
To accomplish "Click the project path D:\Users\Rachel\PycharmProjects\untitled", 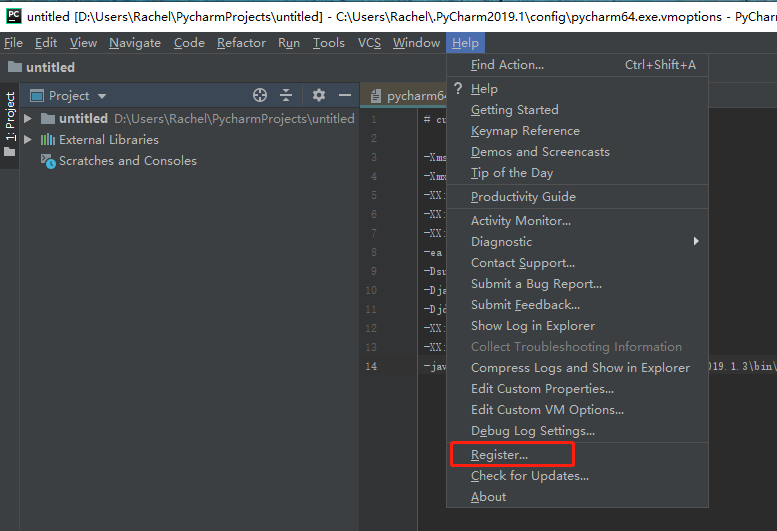I will pyautogui.click(x=234, y=119).
